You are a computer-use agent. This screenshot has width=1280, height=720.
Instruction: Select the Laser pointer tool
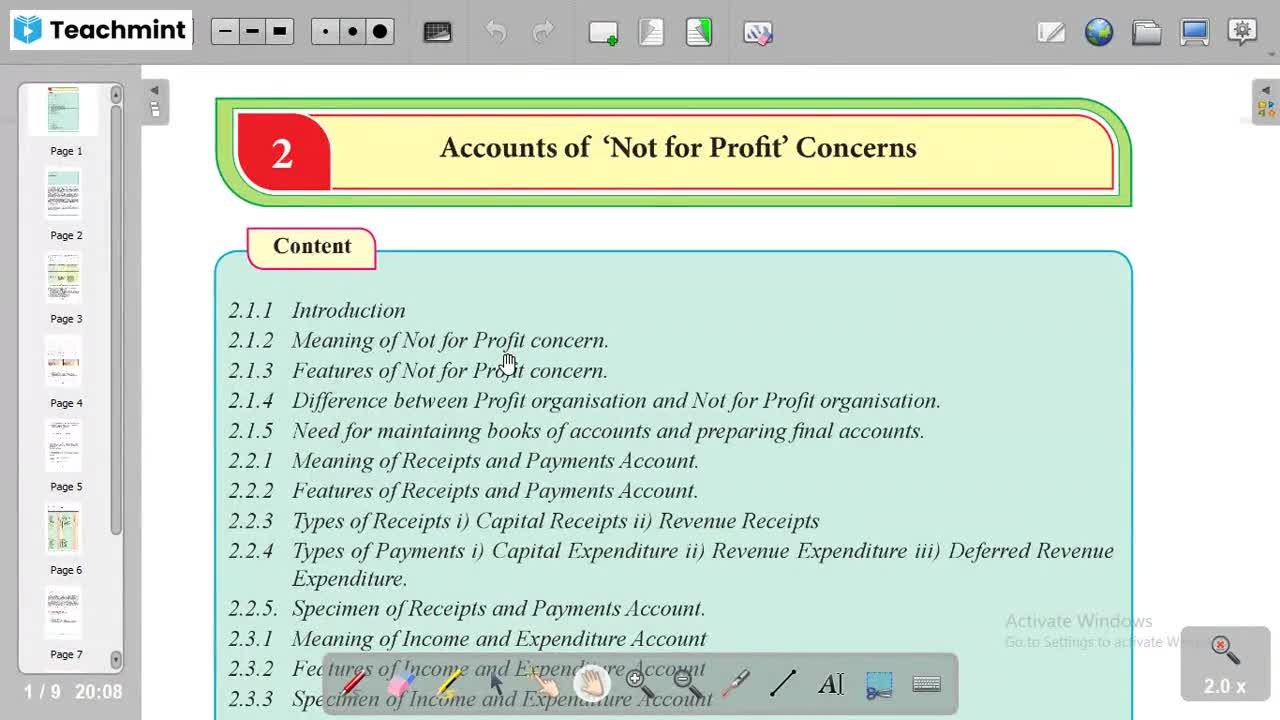coord(736,683)
